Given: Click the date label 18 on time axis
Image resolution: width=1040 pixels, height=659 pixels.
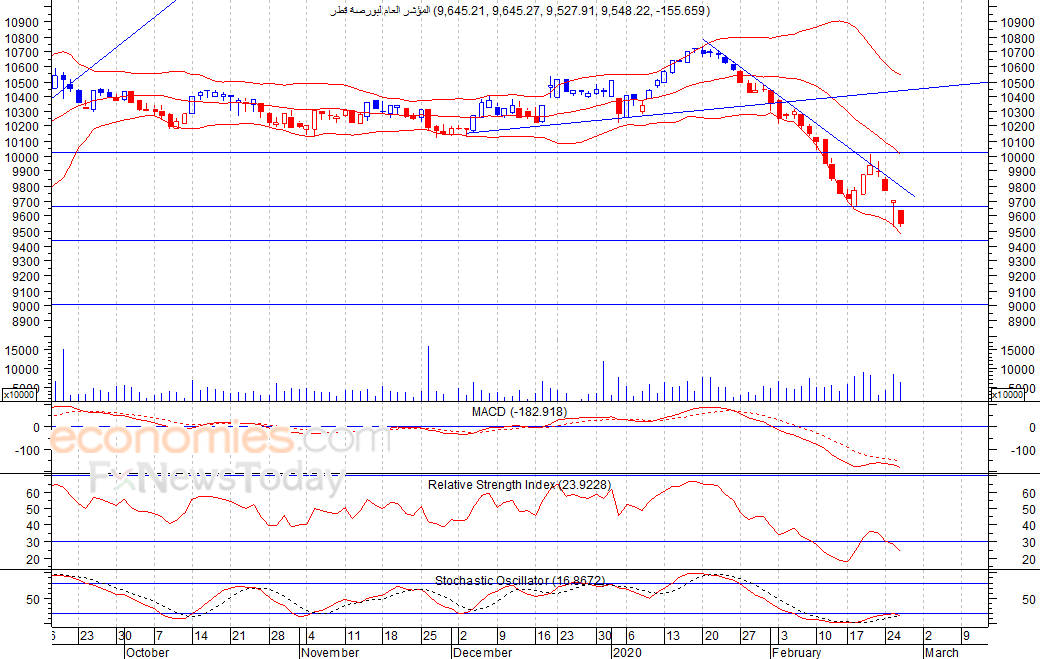Looking at the screenshot, I should pyautogui.click(x=391, y=636).
